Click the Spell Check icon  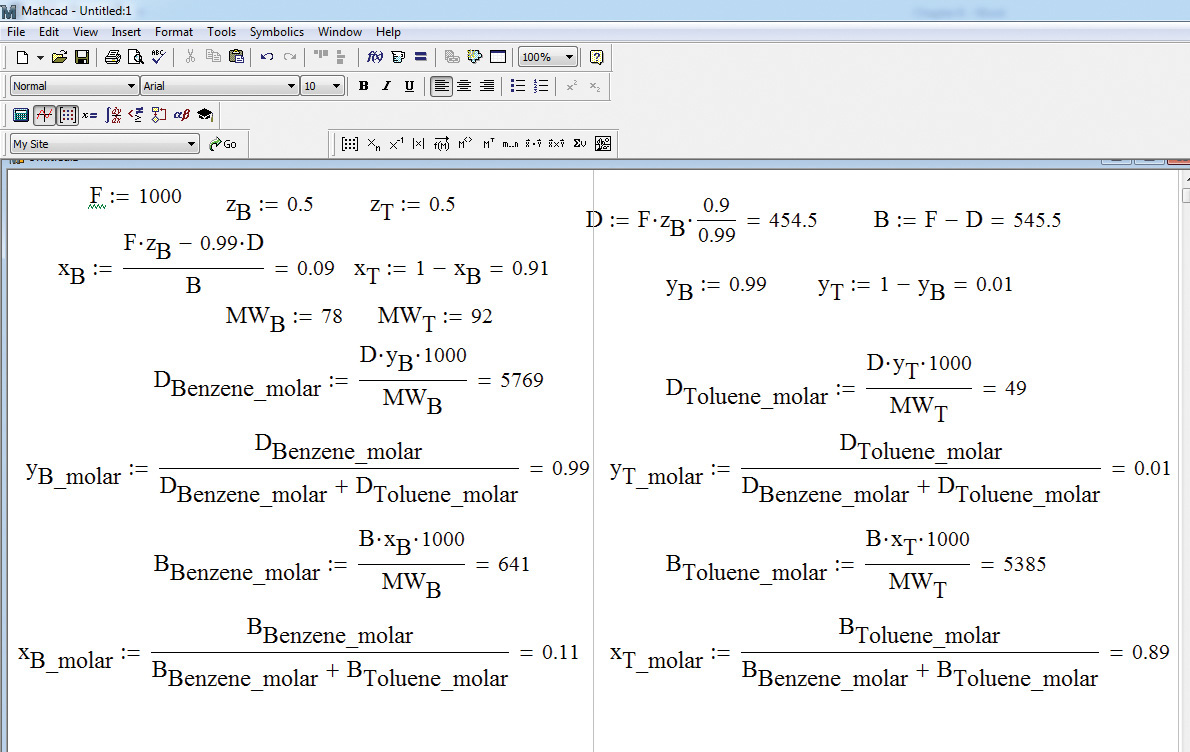pyautogui.click(x=158, y=57)
